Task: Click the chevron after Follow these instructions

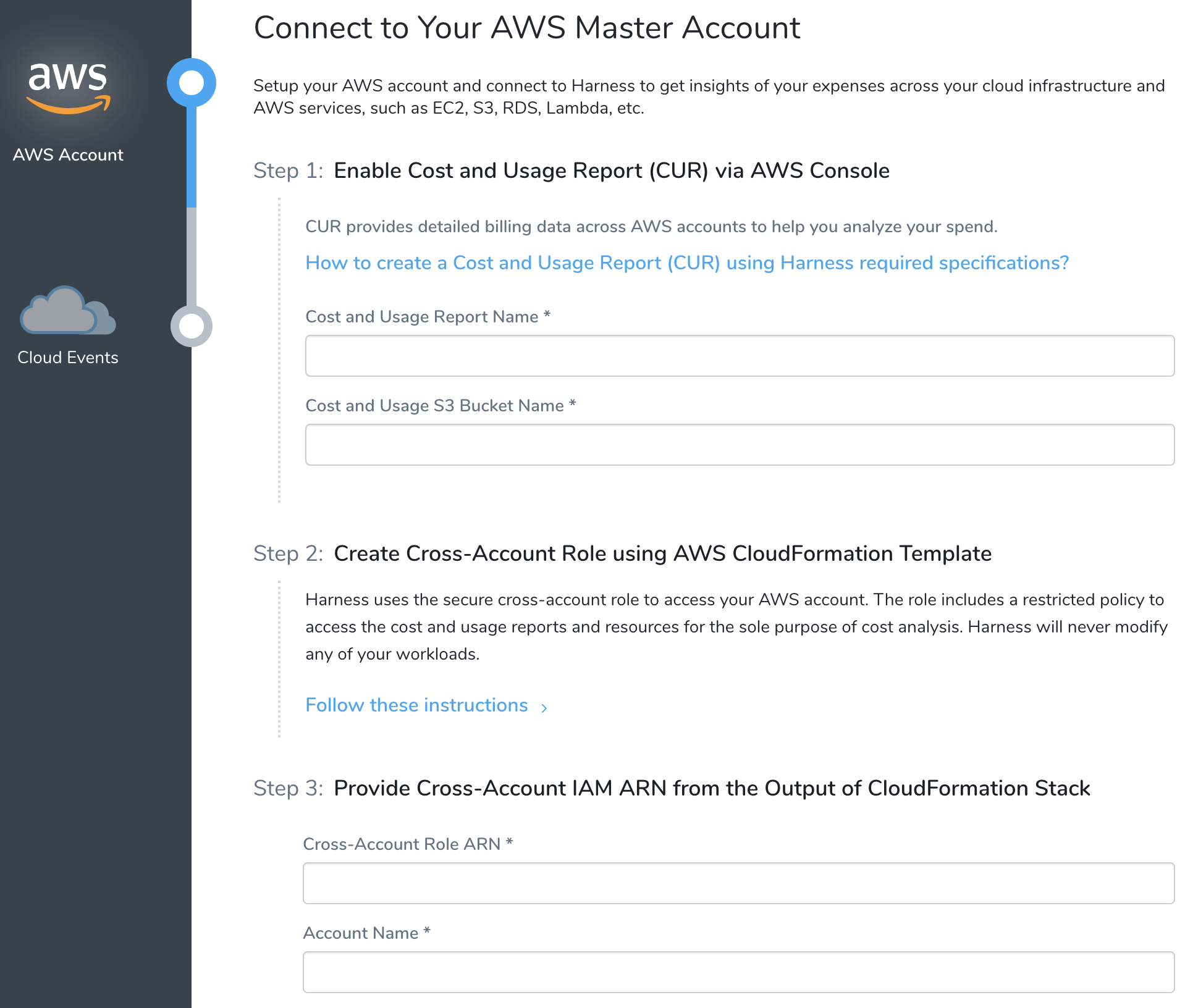Action: coord(544,708)
